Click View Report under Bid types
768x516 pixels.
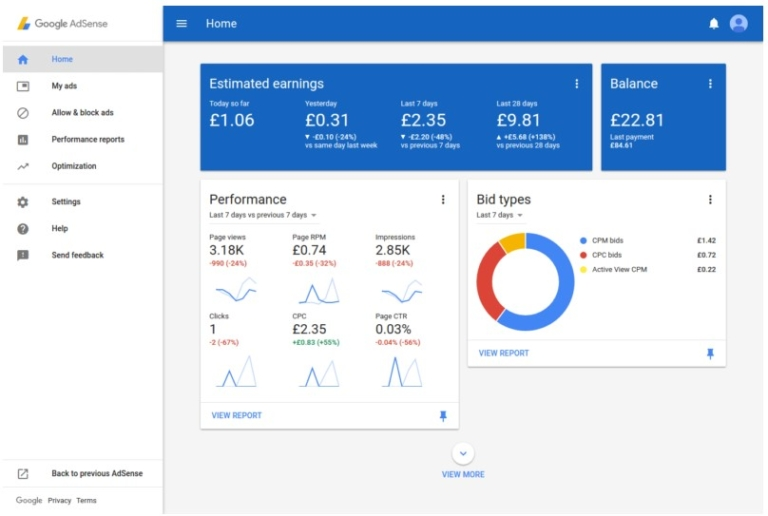504,353
